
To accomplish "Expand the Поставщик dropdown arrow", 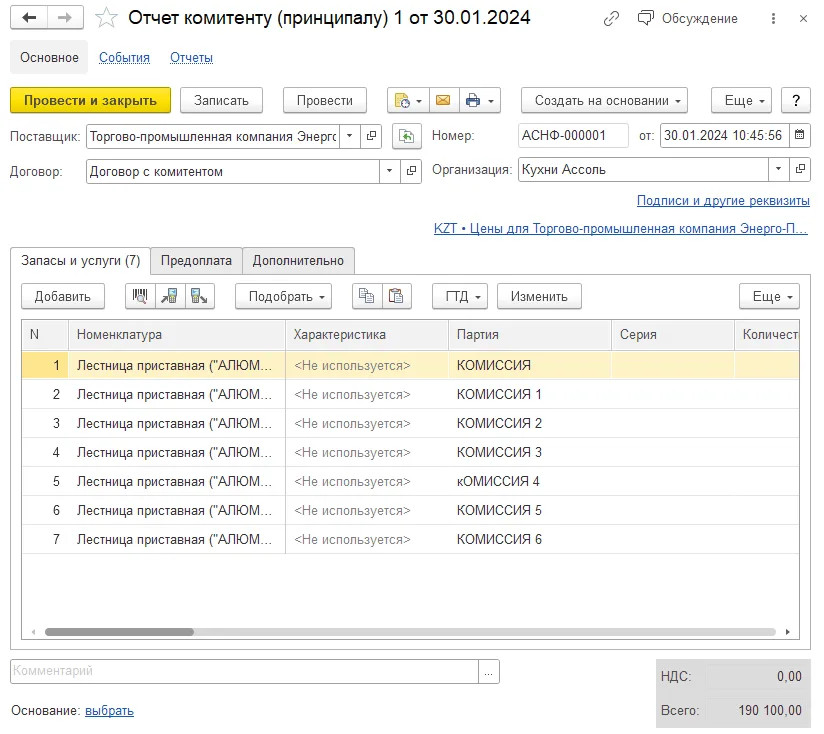I will coord(349,136).
